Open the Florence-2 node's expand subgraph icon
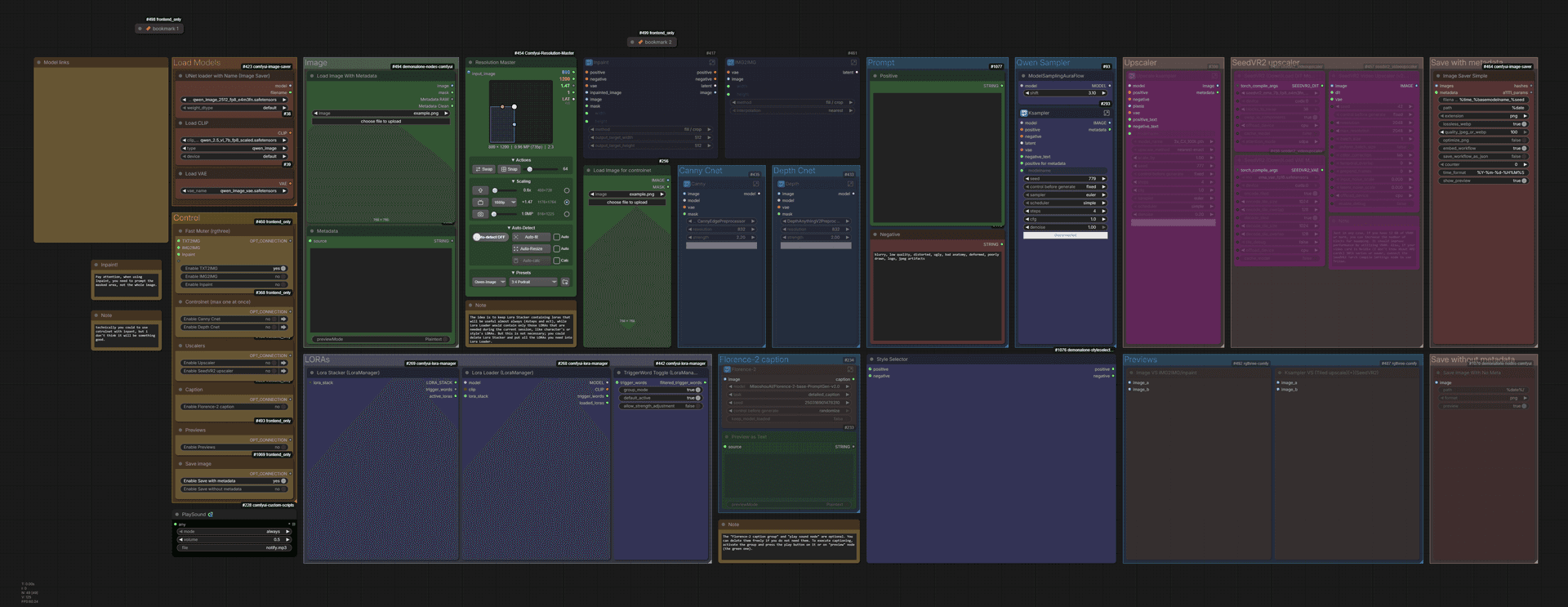Screen dimensions: 1568x607 850,369
